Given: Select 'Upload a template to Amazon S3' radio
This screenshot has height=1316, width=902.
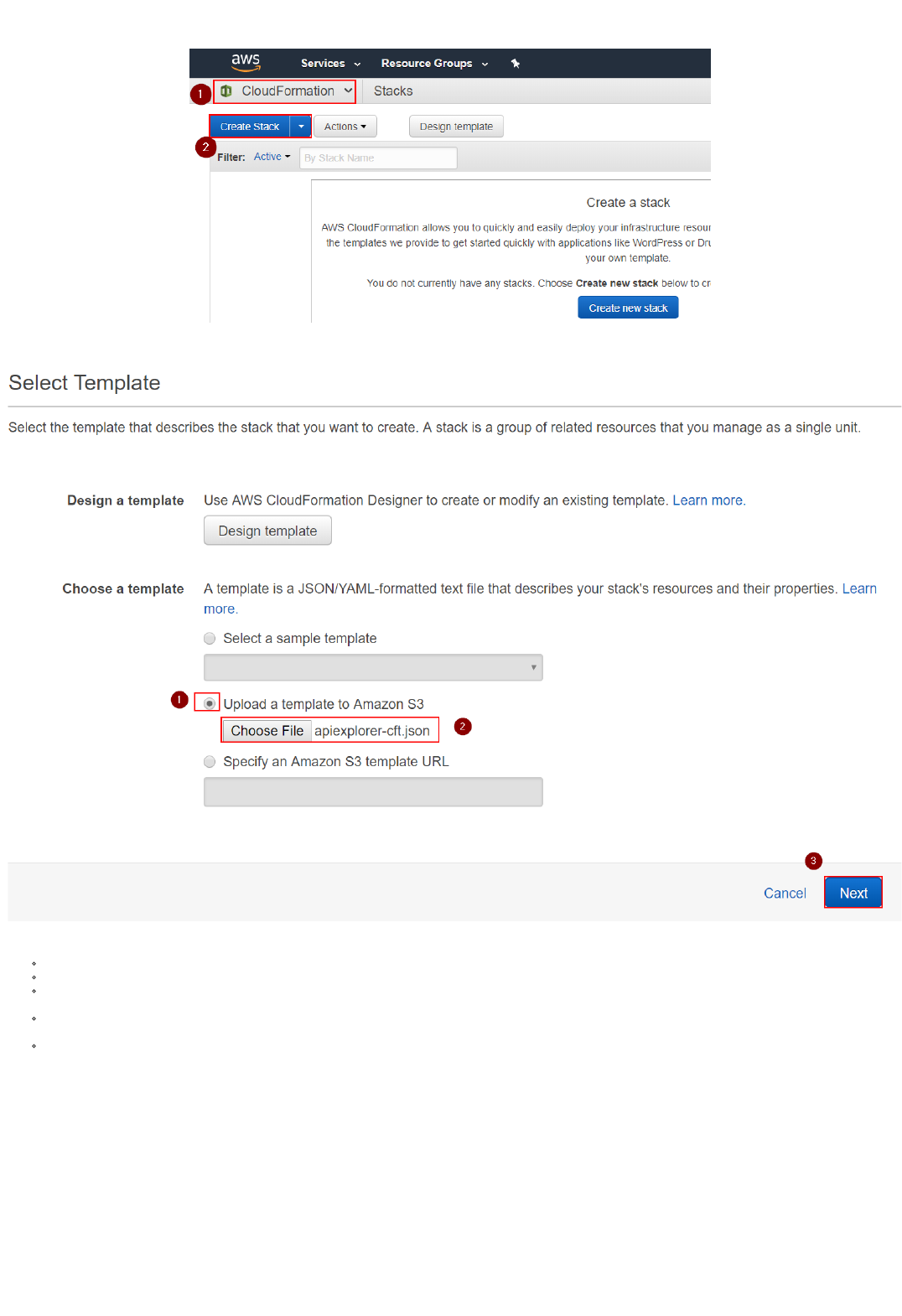Looking at the screenshot, I should click(210, 704).
